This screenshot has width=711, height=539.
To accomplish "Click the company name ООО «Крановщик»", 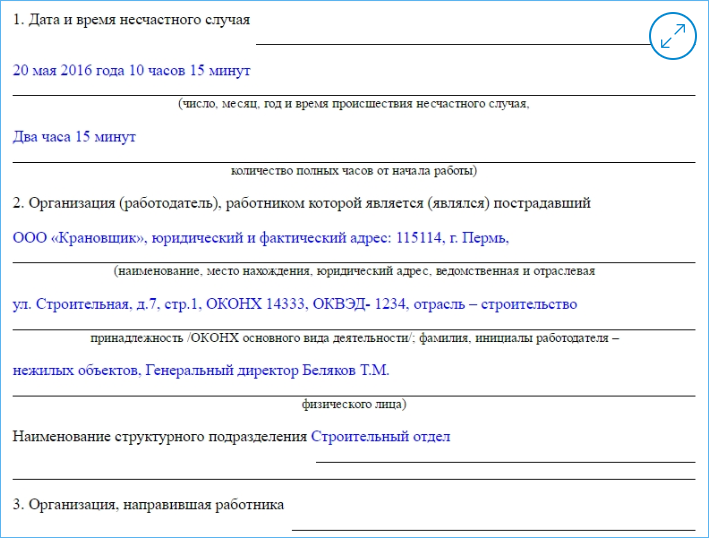I will (82, 238).
